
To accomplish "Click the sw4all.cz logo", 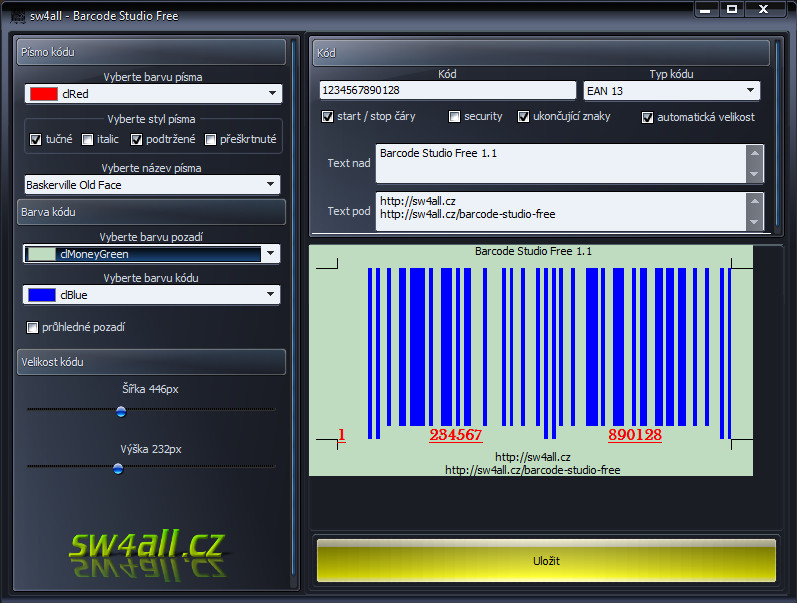I will tap(147, 553).
